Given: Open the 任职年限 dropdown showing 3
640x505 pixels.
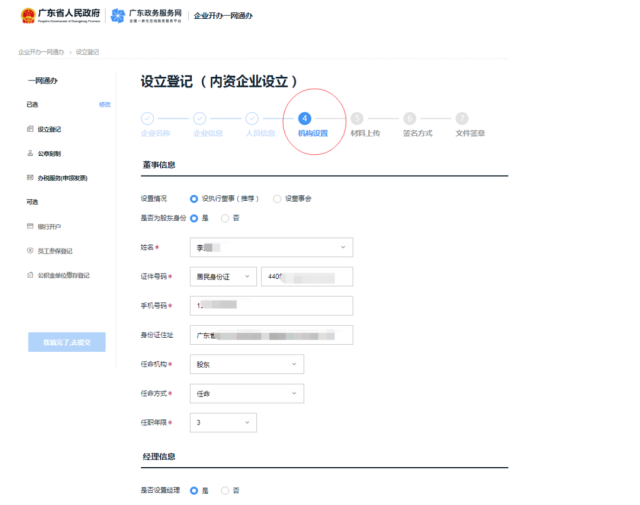Looking at the screenshot, I should [x=223, y=423].
